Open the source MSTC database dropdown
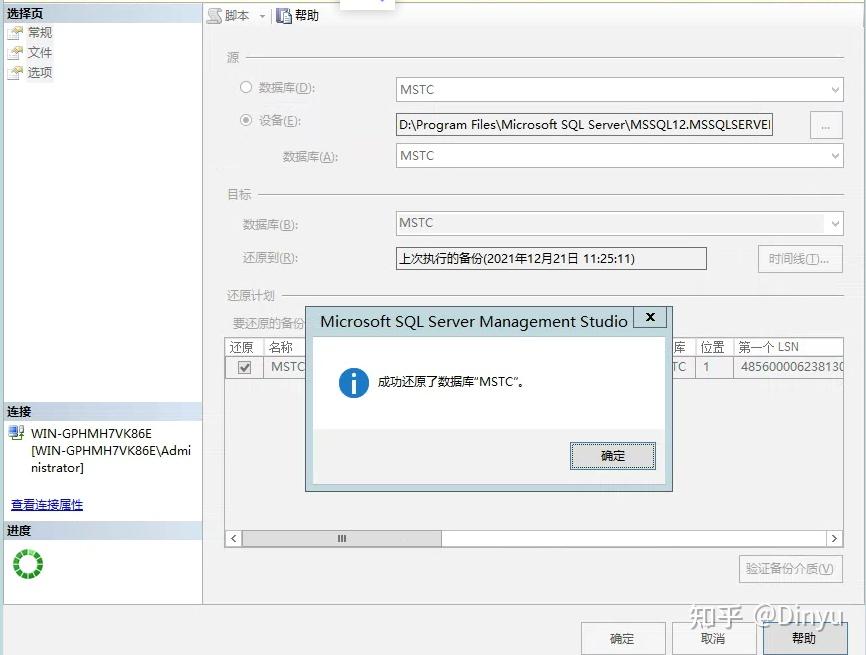The height and width of the screenshot is (655, 866). coord(835,89)
